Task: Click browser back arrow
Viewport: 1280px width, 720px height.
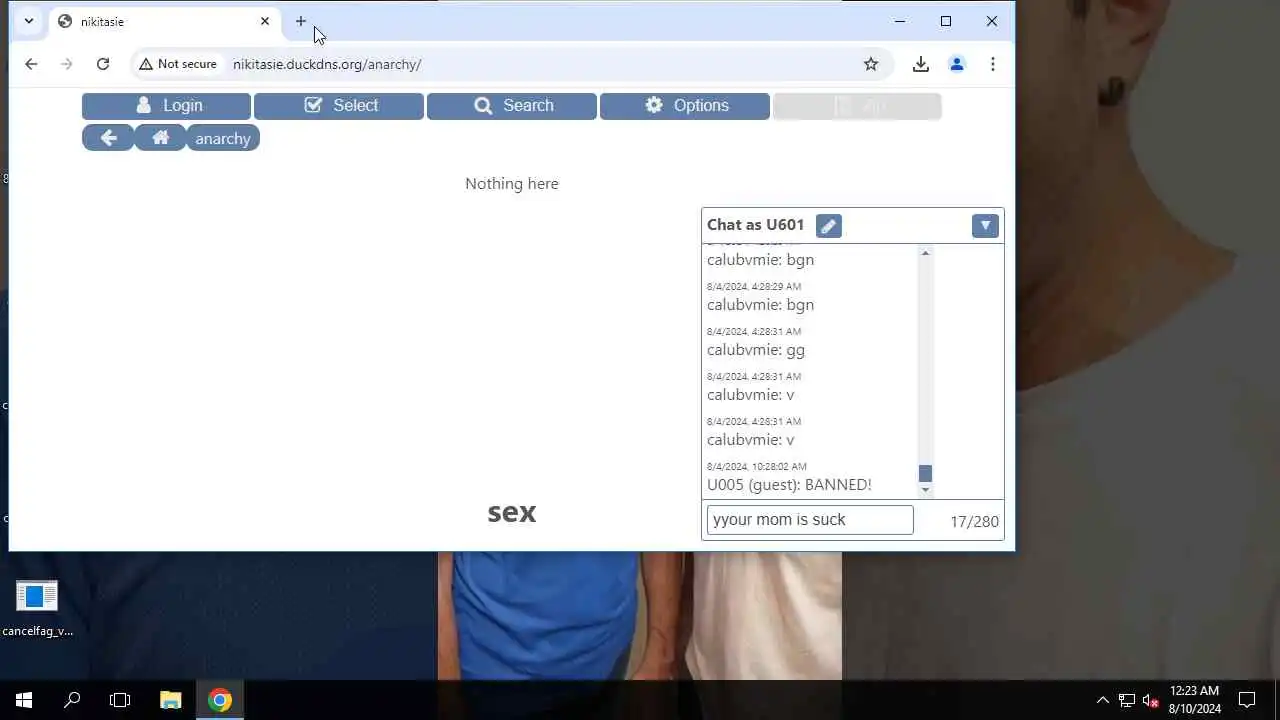Action: click(x=31, y=64)
